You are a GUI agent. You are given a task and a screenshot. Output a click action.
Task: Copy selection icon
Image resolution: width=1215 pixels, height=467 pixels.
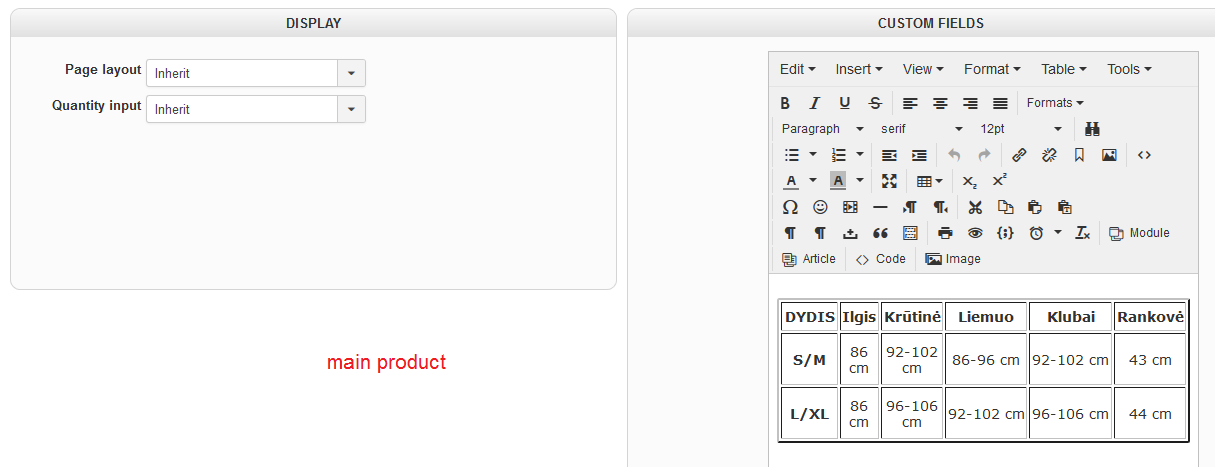1005,207
